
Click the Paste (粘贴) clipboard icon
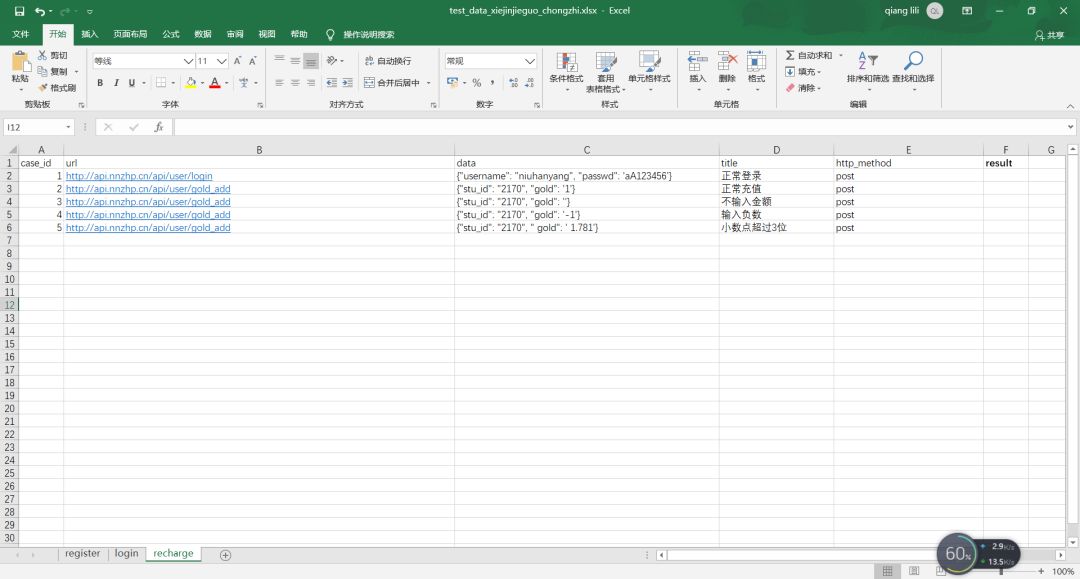tap(21, 63)
